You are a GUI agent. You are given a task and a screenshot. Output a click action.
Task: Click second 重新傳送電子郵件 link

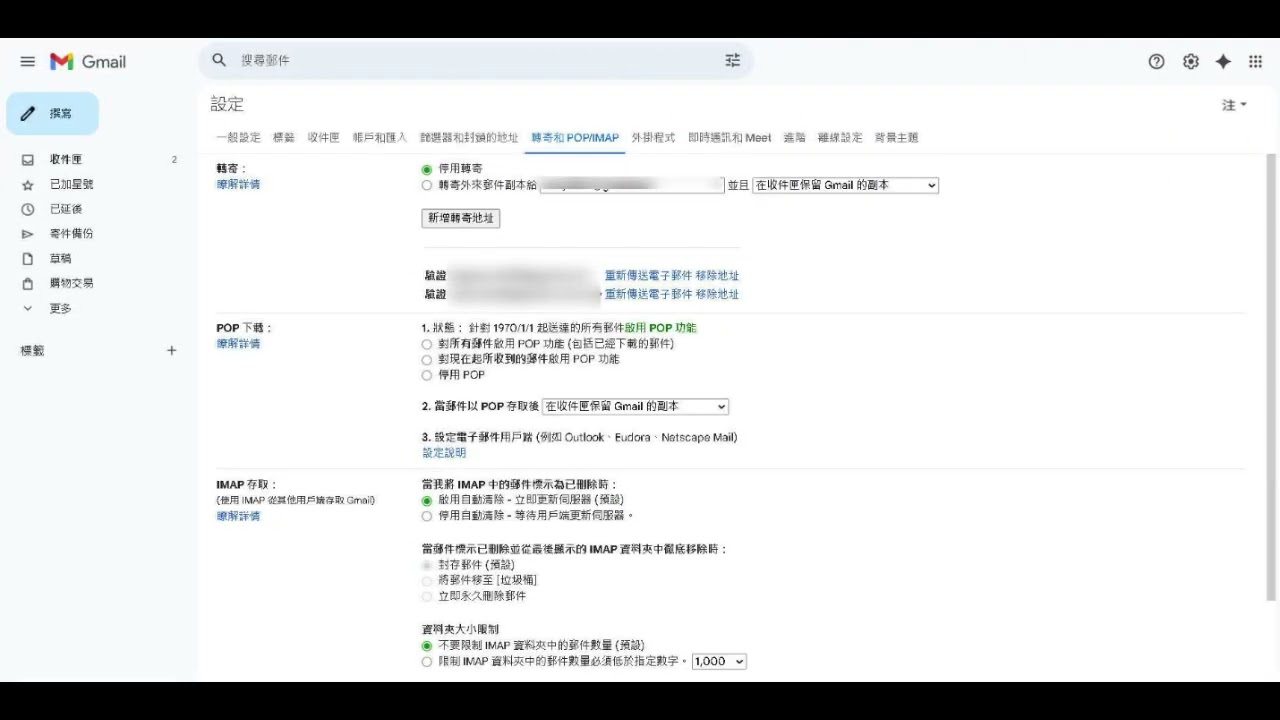point(648,294)
